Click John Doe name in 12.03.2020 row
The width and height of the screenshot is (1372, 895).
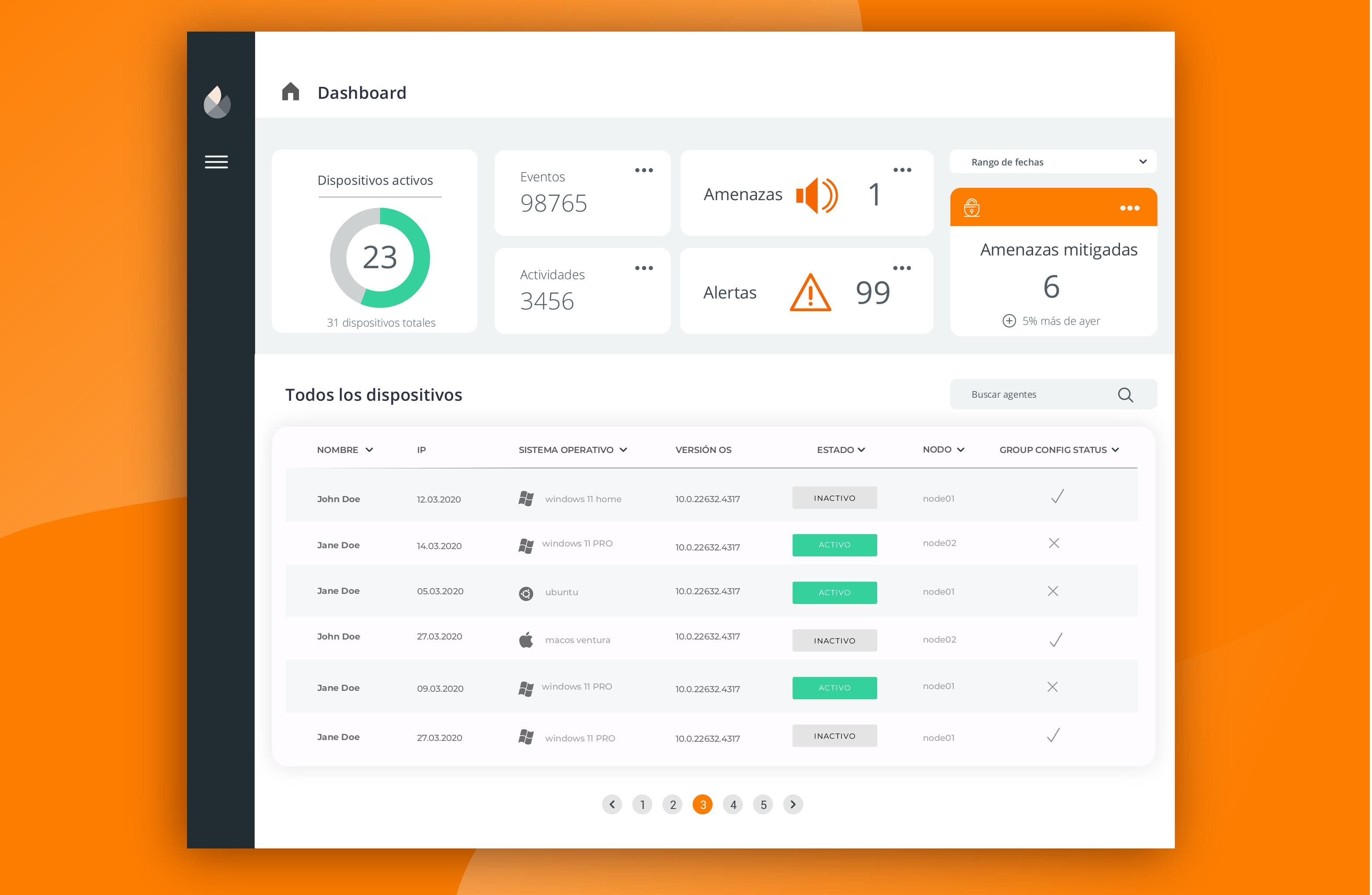coord(338,499)
